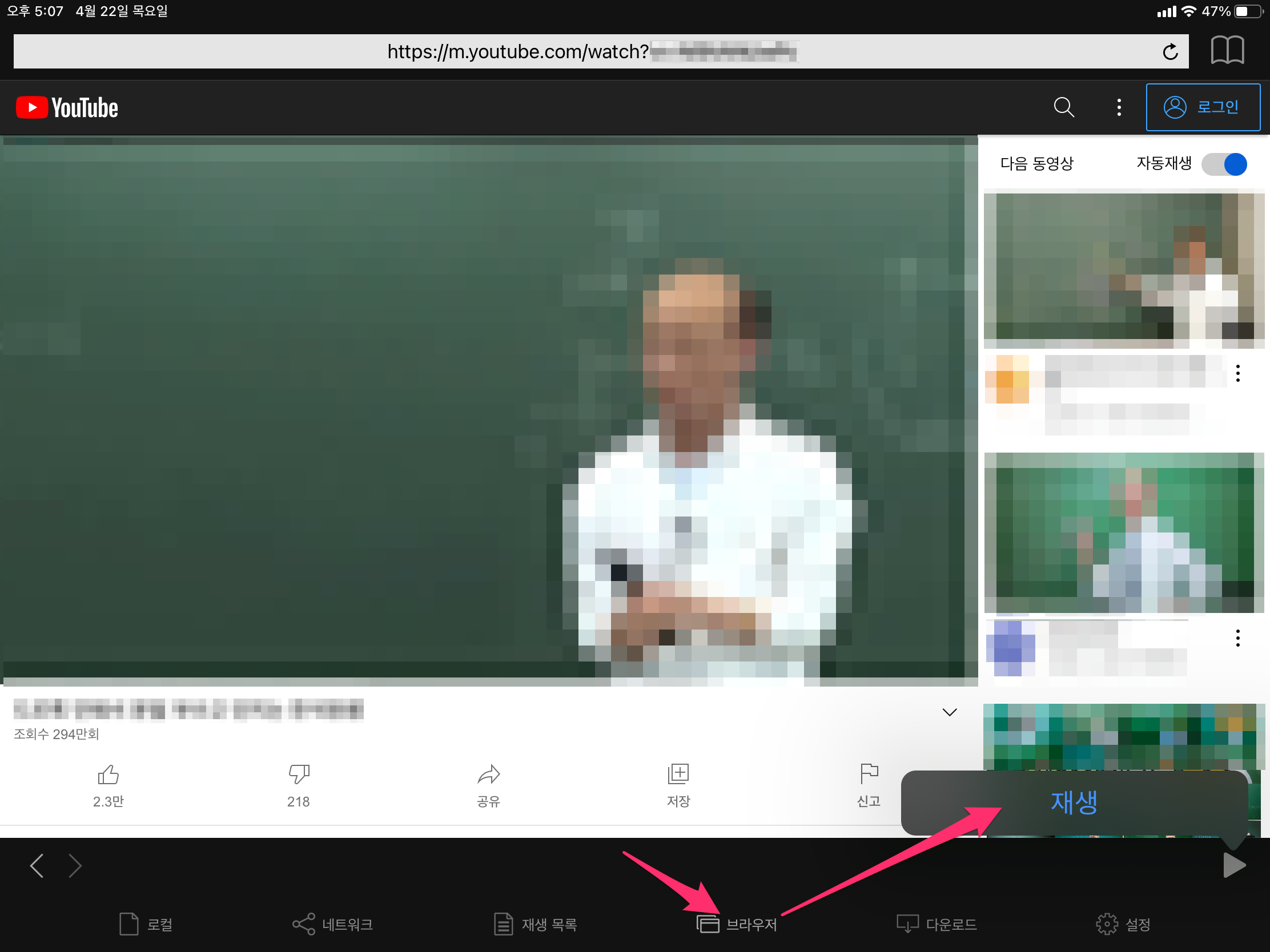Screen dimensions: 1270x952
Task: Click the YouTube search magnifier icon
Action: coord(1063,107)
